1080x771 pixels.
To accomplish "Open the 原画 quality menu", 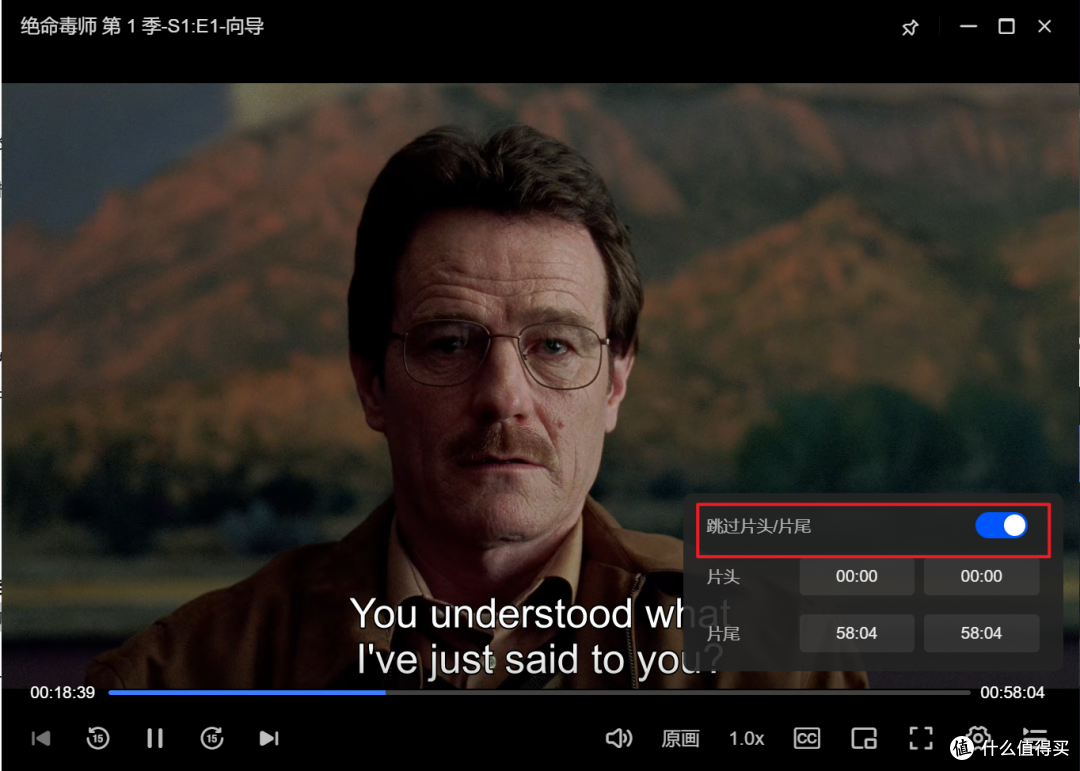I will click(681, 739).
